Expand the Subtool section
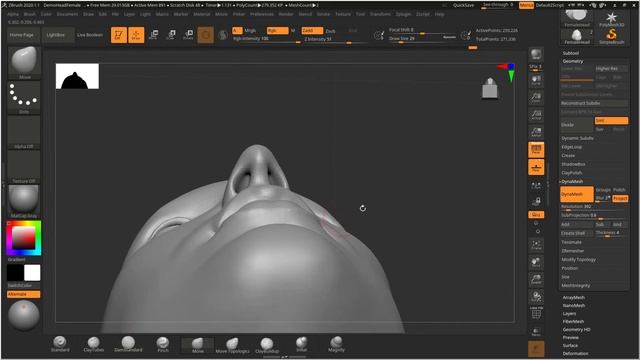 571,53
